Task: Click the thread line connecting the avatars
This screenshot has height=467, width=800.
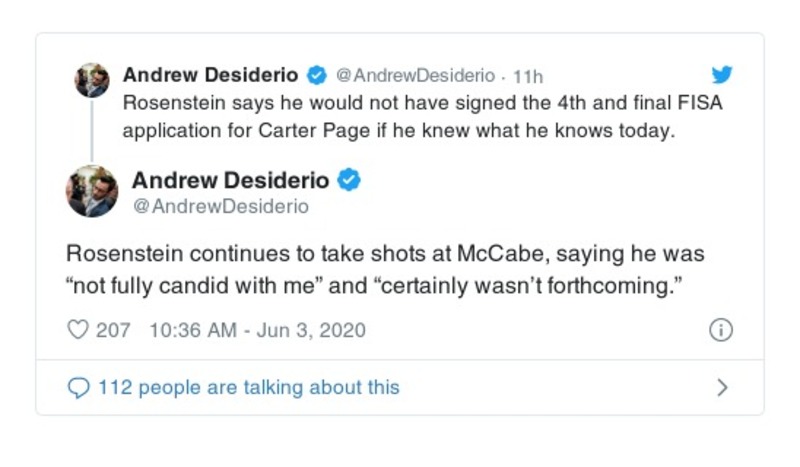Action: click(92, 130)
